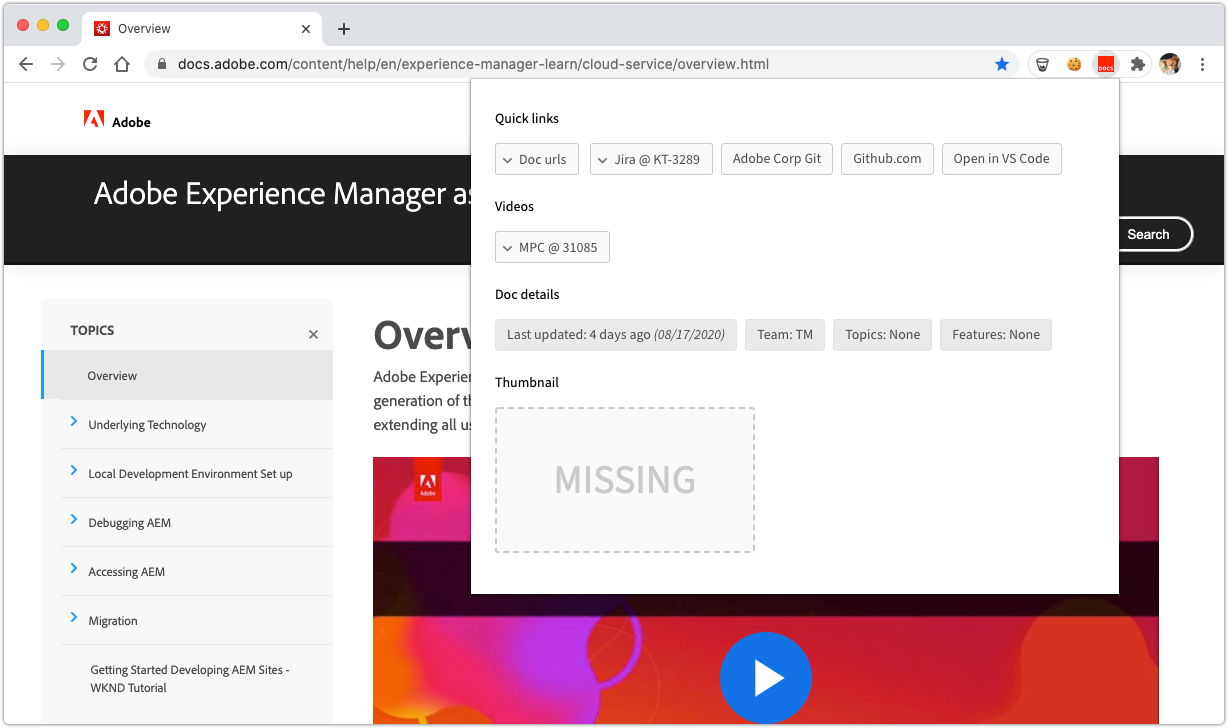
Task: Click the red docs extension icon
Action: click(1105, 64)
